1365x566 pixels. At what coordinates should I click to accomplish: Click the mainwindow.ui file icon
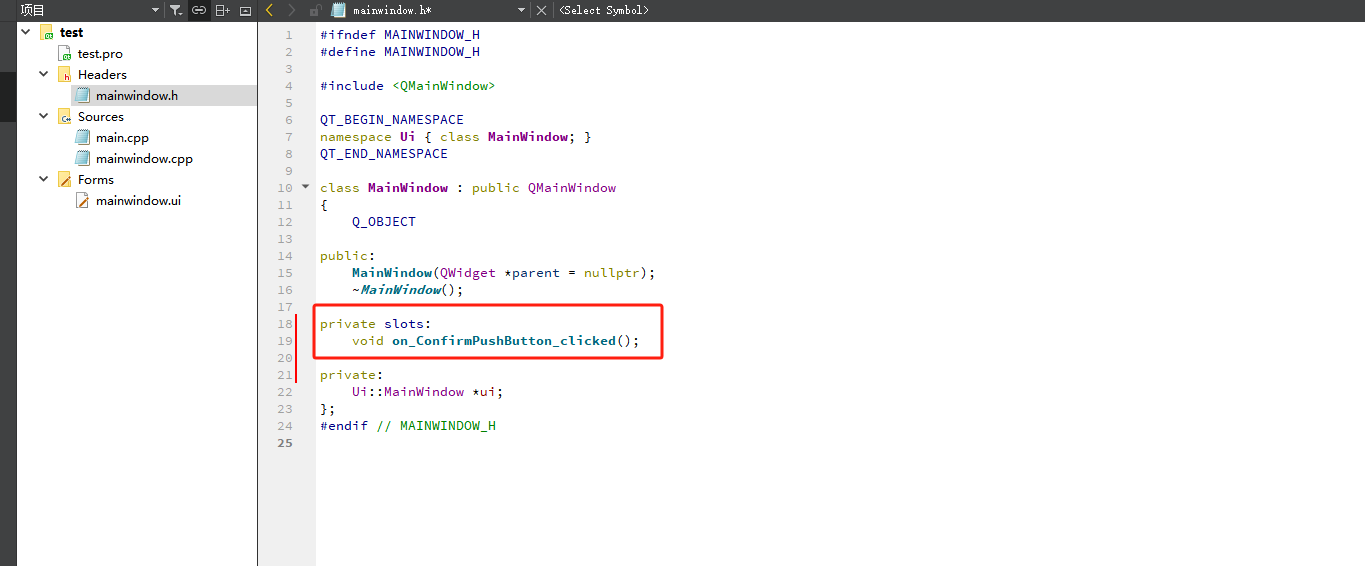click(83, 200)
